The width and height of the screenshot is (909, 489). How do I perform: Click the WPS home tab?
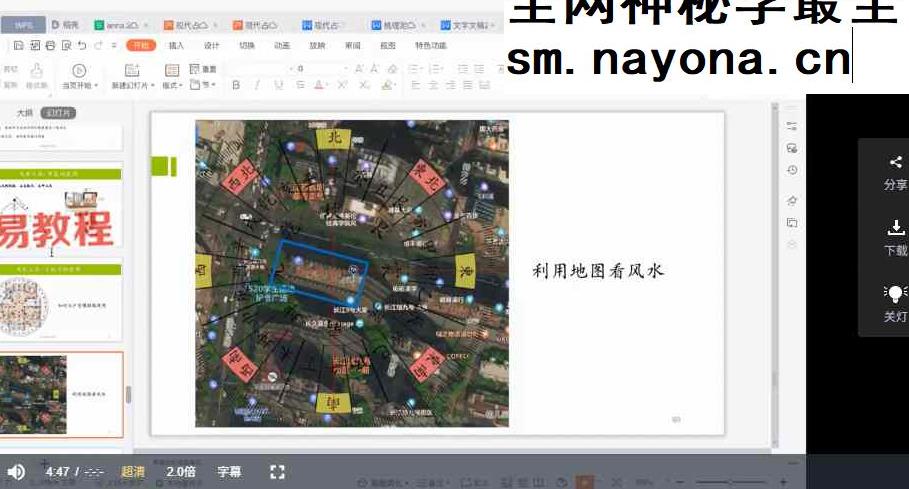tap(23, 25)
